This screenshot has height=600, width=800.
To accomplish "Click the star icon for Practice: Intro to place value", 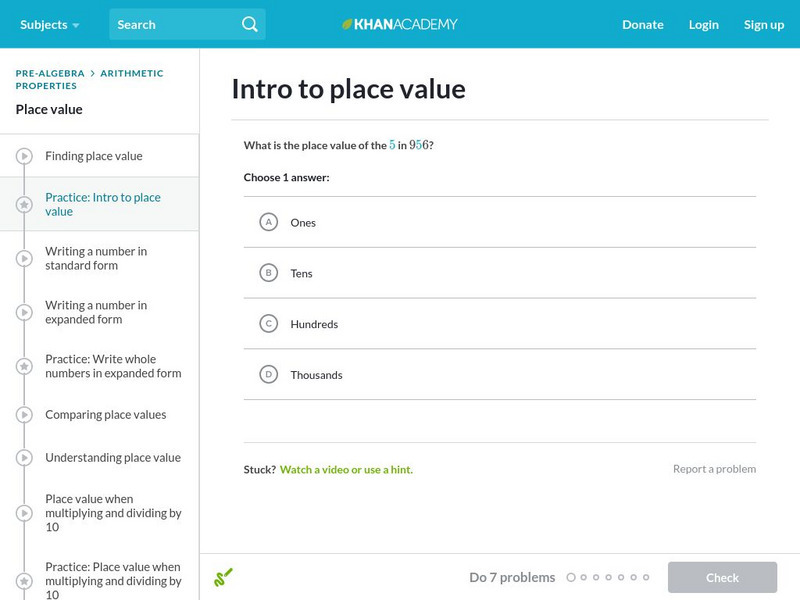I will [x=25, y=205].
